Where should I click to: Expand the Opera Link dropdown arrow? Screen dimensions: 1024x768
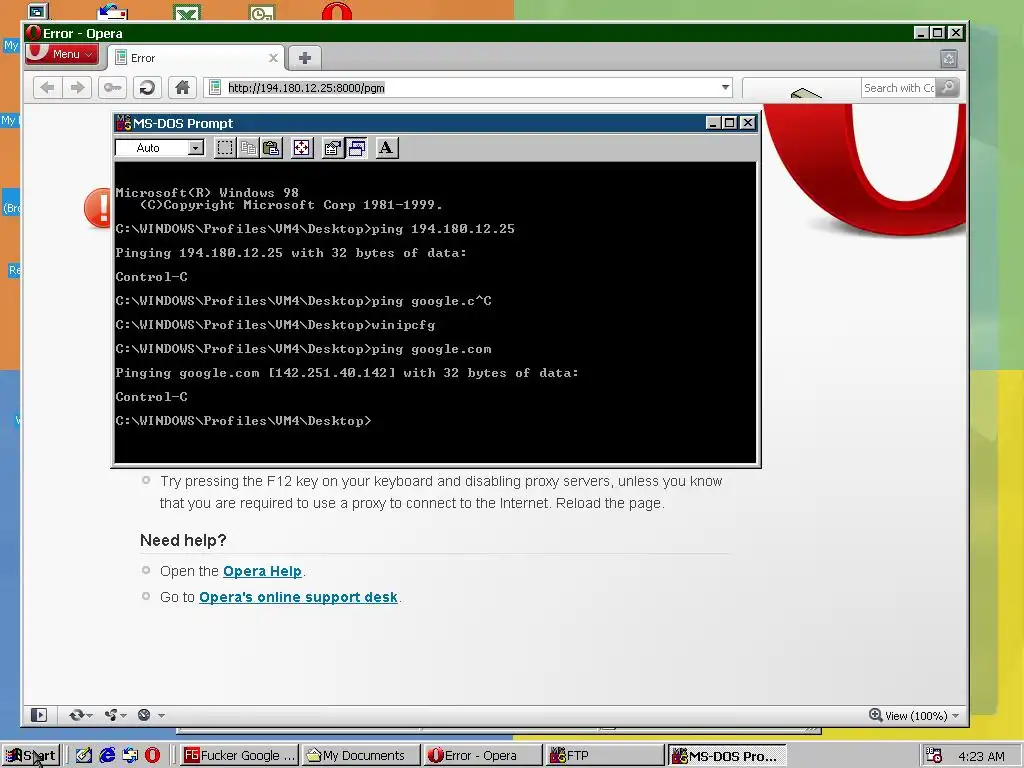89,716
